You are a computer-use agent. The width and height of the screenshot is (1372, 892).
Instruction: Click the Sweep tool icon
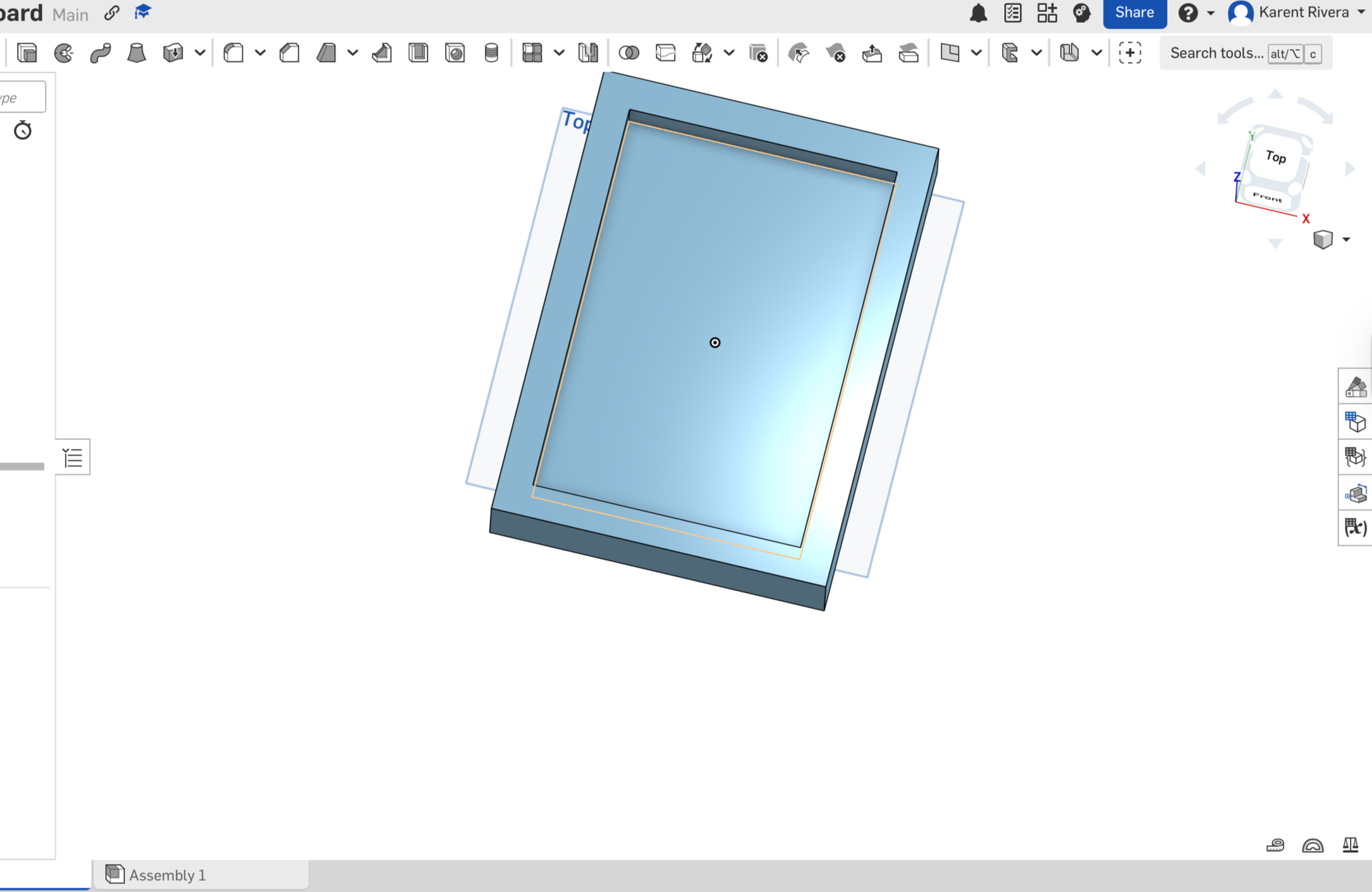[x=100, y=52]
